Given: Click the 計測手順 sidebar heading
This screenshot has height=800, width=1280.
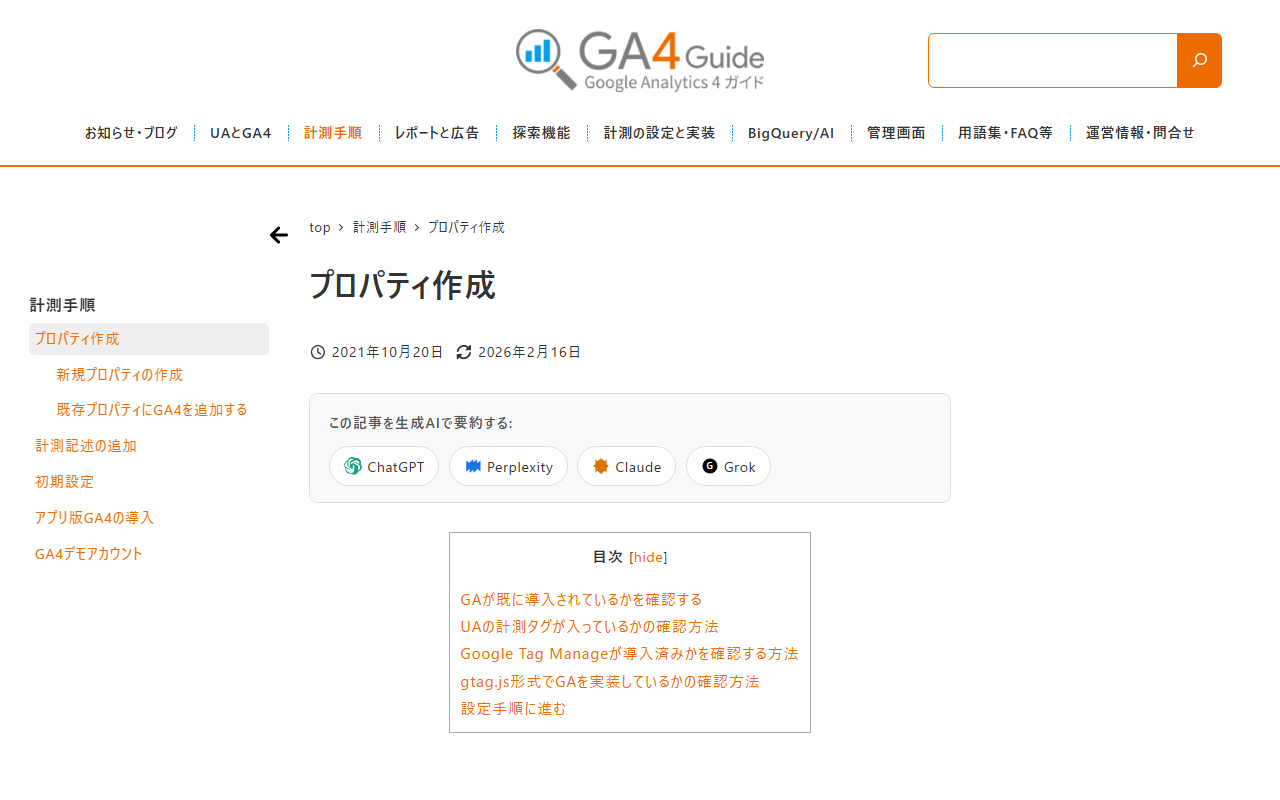Looking at the screenshot, I should [x=63, y=305].
